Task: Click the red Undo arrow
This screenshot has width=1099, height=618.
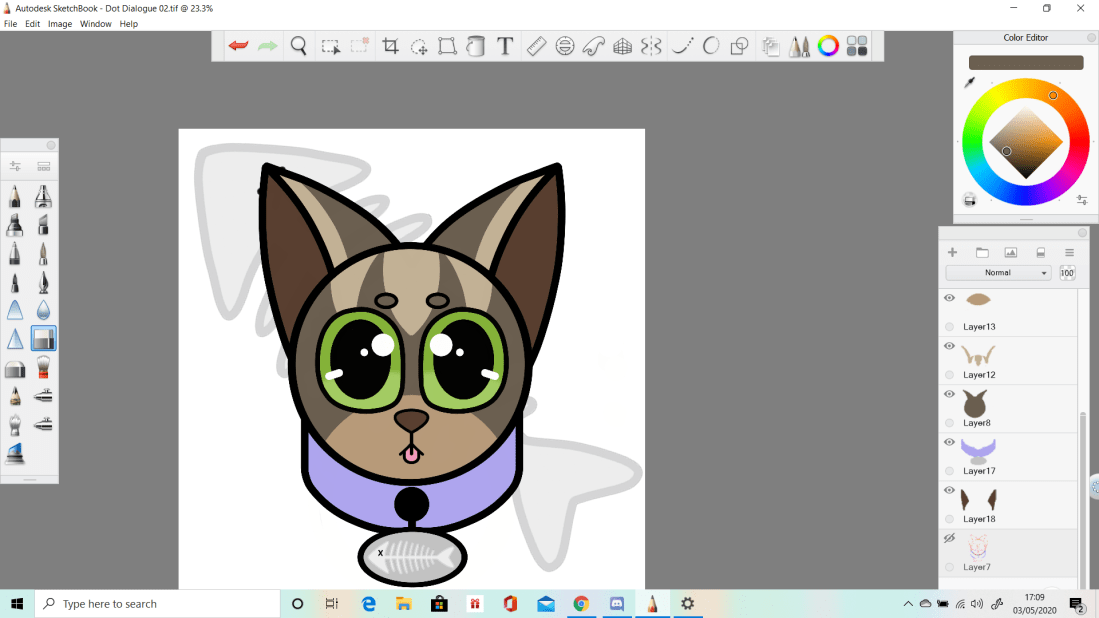Action: tap(238, 46)
